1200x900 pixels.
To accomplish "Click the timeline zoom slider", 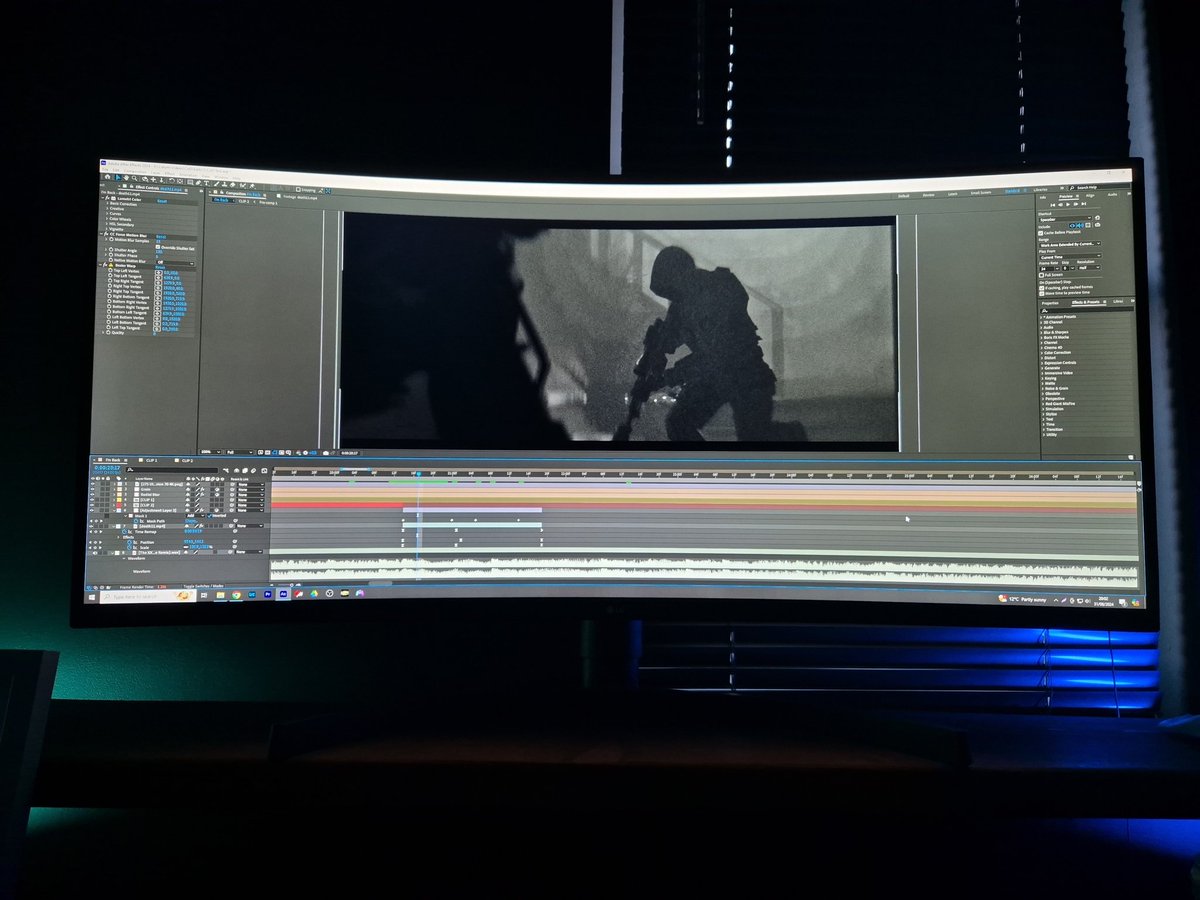I will (285, 585).
